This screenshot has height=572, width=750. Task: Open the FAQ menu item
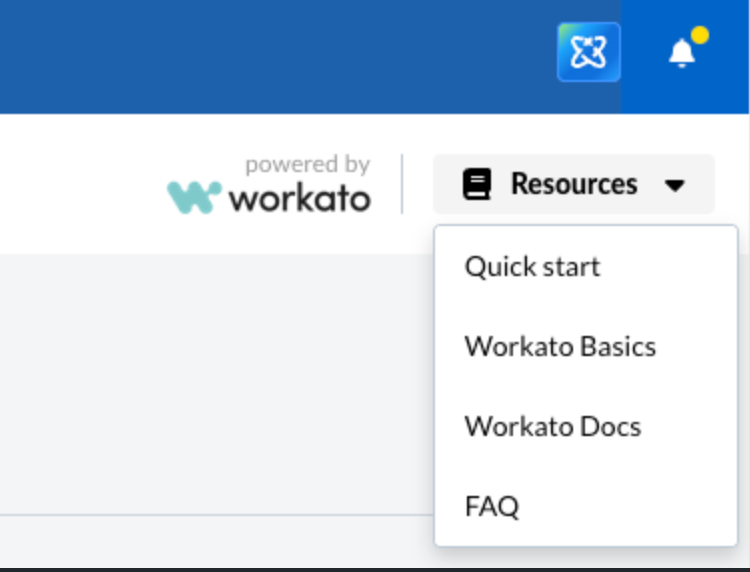[492, 506]
